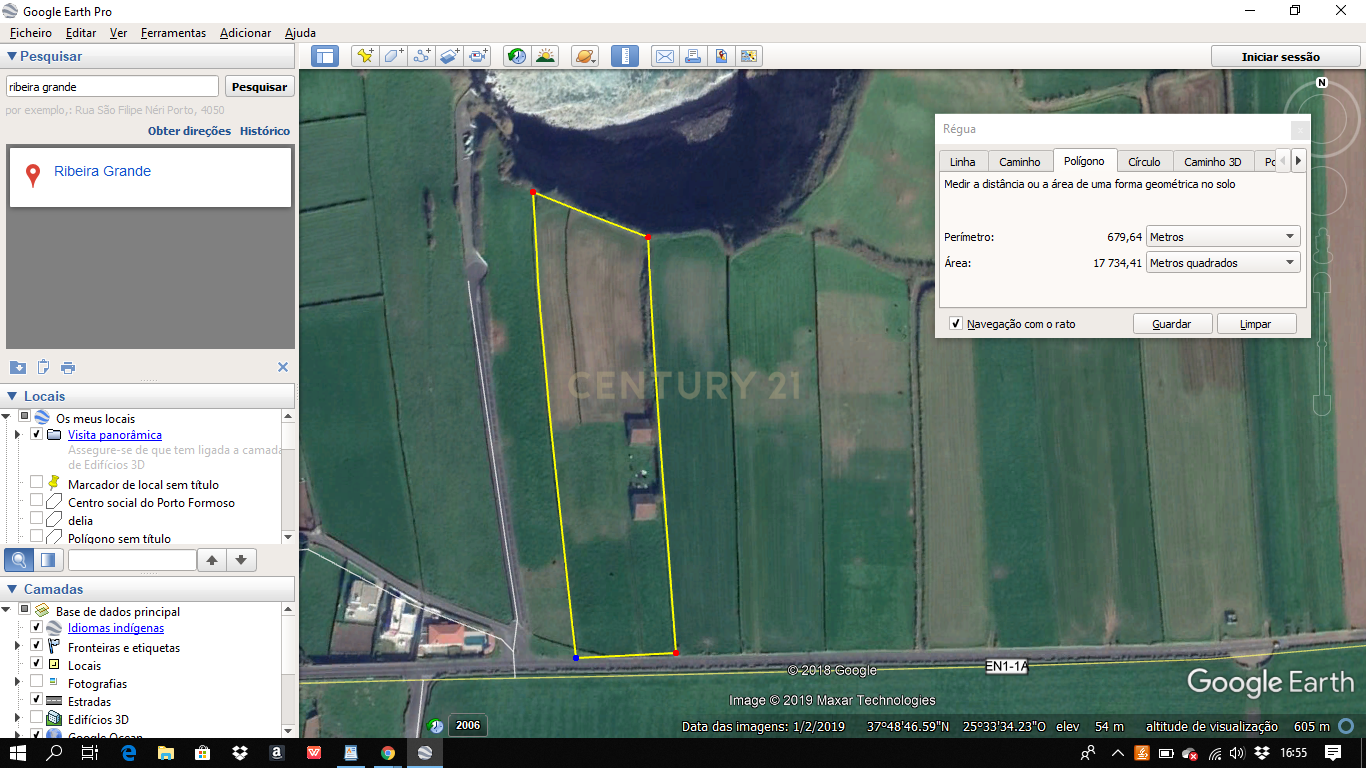Collapse the Locais panel
Screen dimensions: 1366x768
pyautogui.click(x=12, y=396)
